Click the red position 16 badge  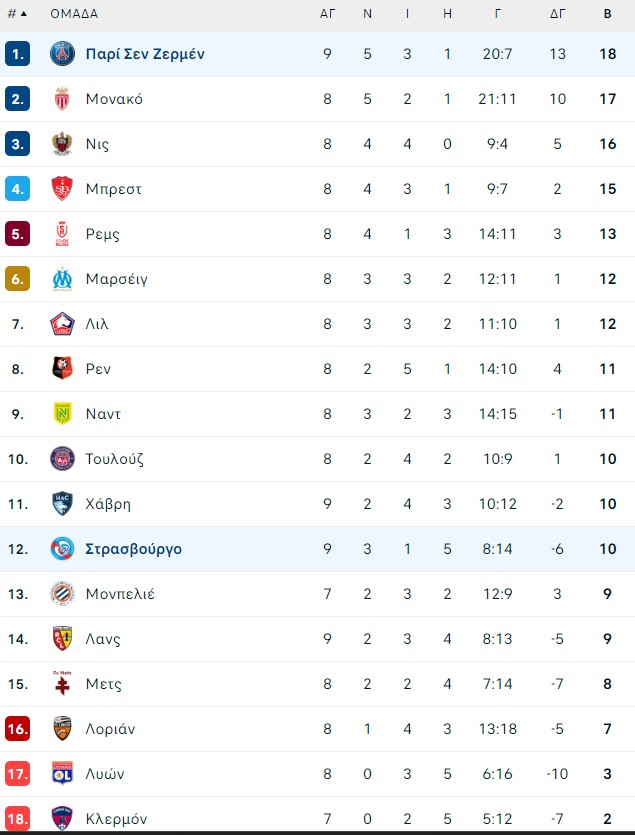point(18,728)
